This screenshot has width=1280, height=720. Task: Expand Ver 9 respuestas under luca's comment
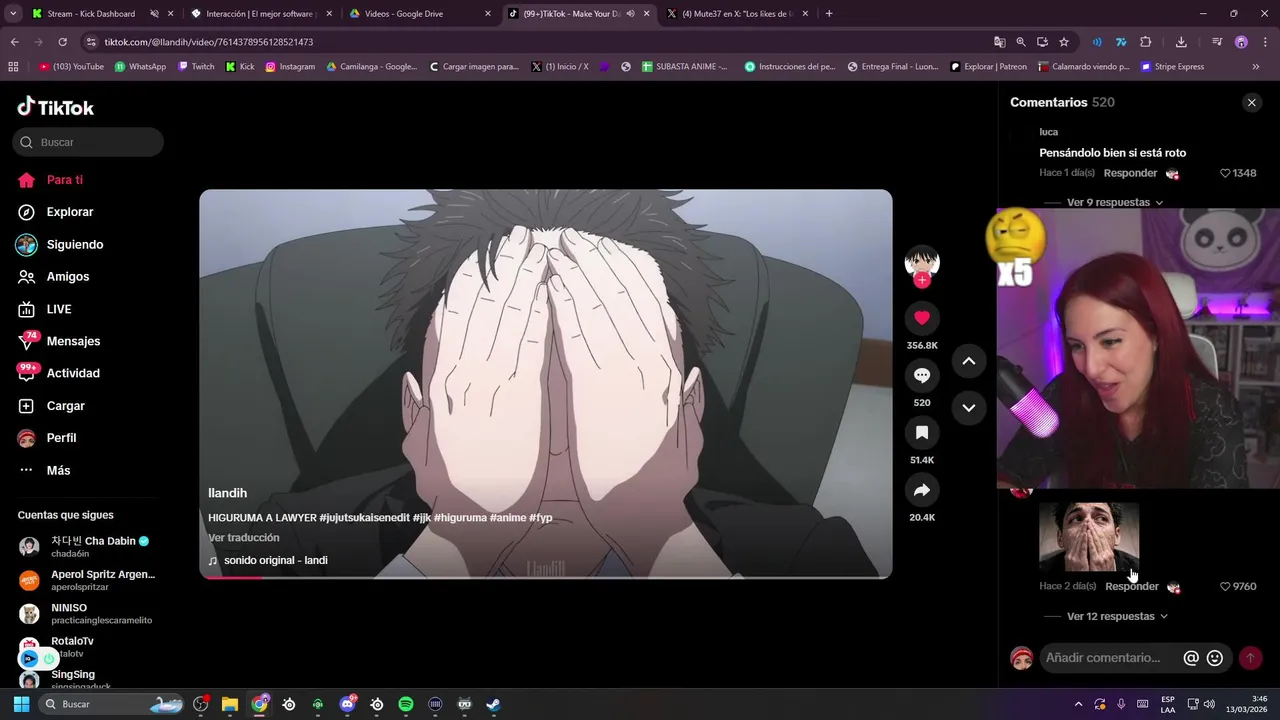point(1115,202)
